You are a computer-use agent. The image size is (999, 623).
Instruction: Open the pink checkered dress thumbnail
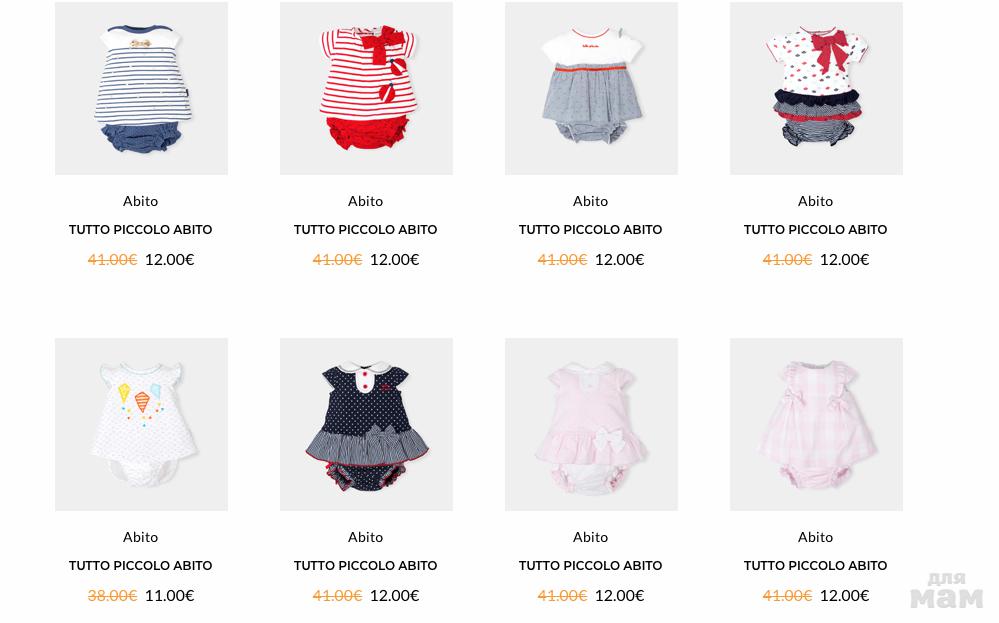816,424
